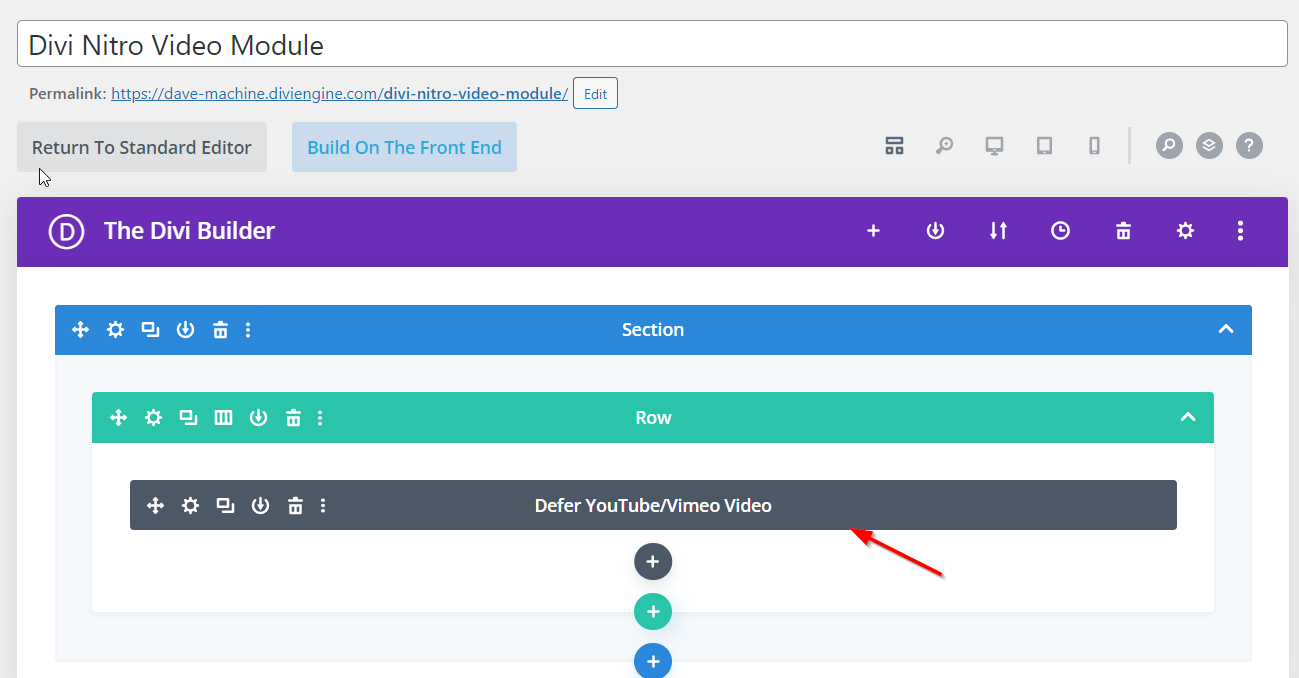Switch to tablet preview mode
Viewport: 1299px width, 678px height.
(1044, 145)
